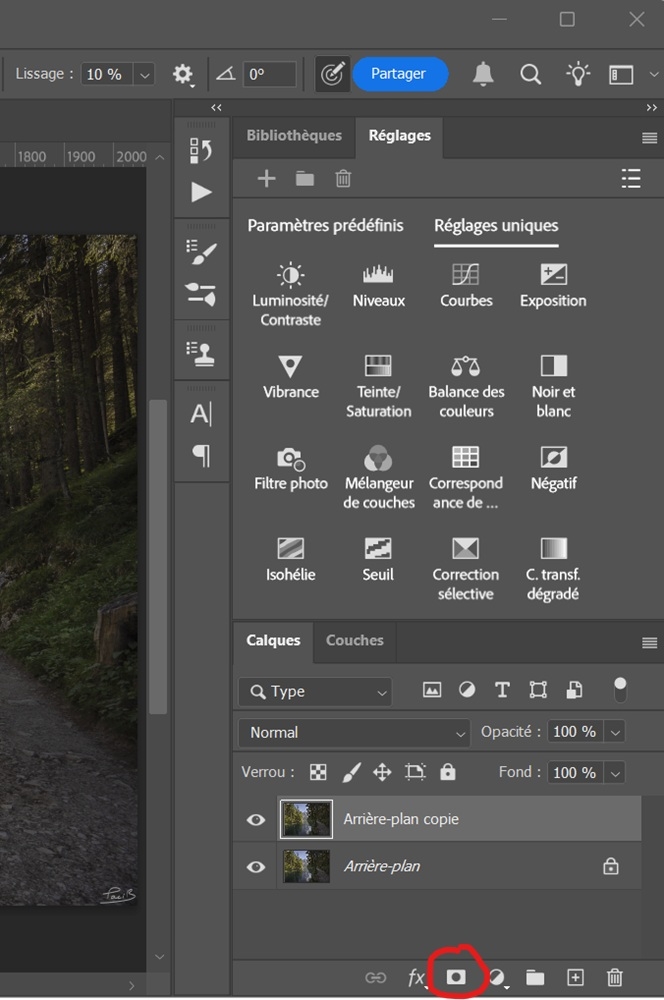
Task: Toggle visibility of the Arrière-plan layer
Action: (x=256, y=867)
